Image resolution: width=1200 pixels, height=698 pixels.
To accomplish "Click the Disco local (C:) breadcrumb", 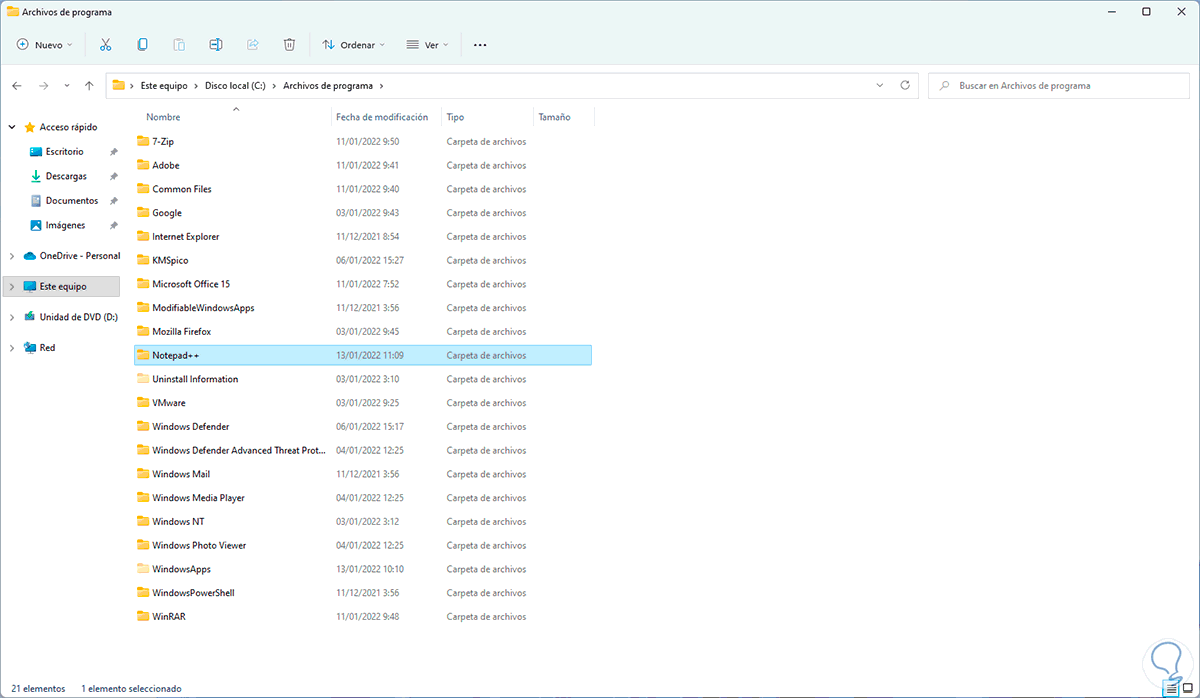I will [235, 86].
